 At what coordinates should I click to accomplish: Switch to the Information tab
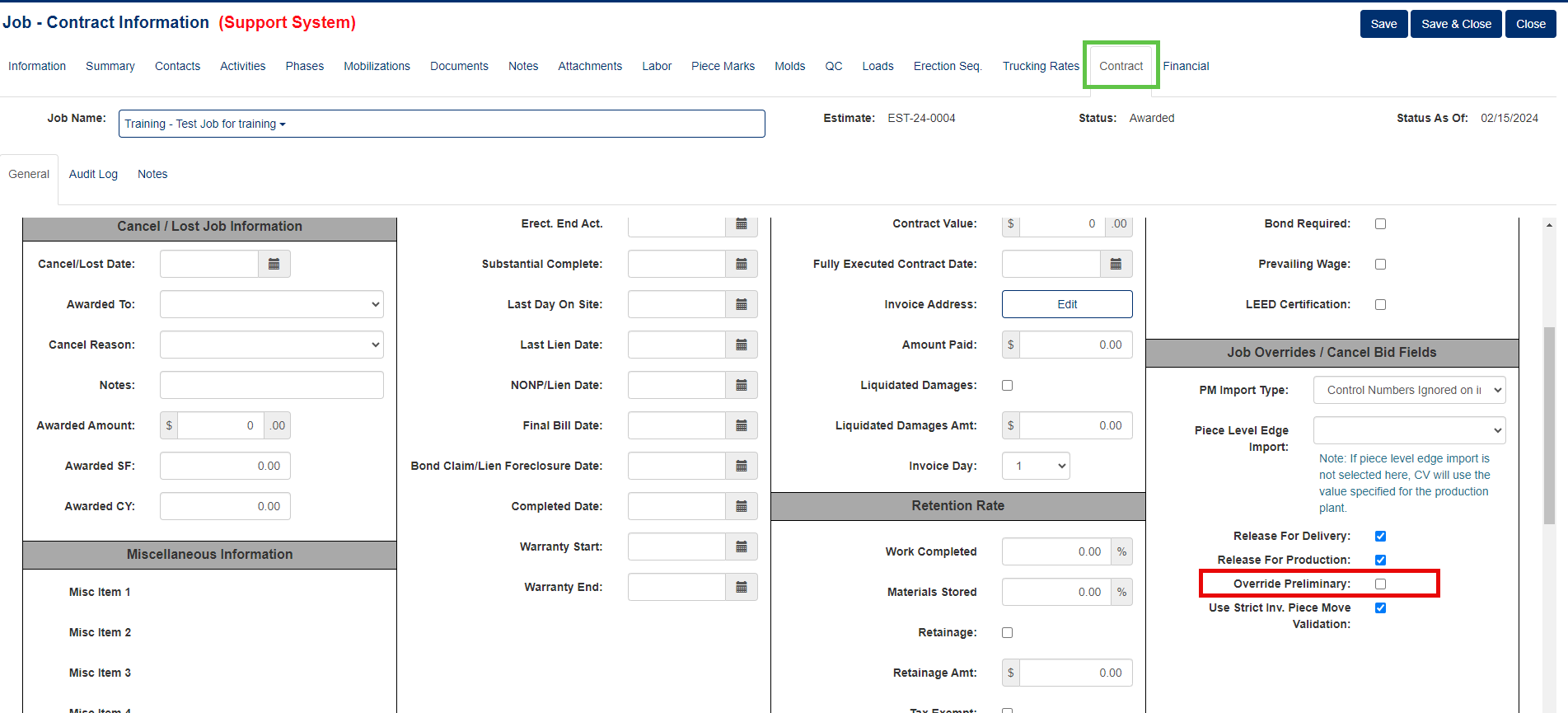click(x=37, y=66)
